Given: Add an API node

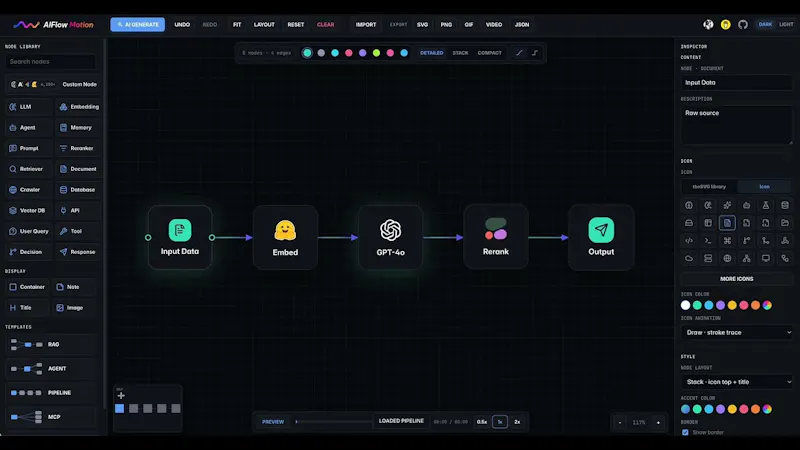Looking at the screenshot, I should 79,210.
